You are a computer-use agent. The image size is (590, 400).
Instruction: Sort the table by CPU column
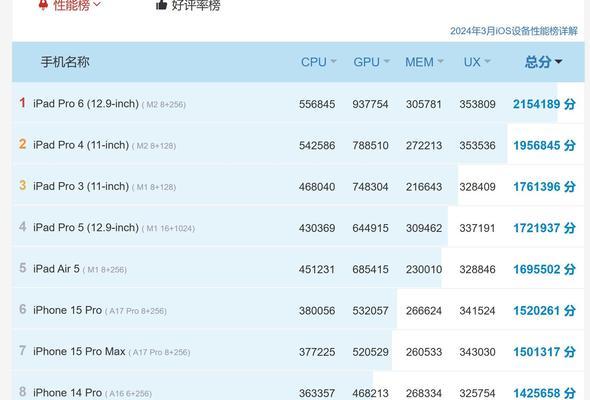click(x=318, y=62)
